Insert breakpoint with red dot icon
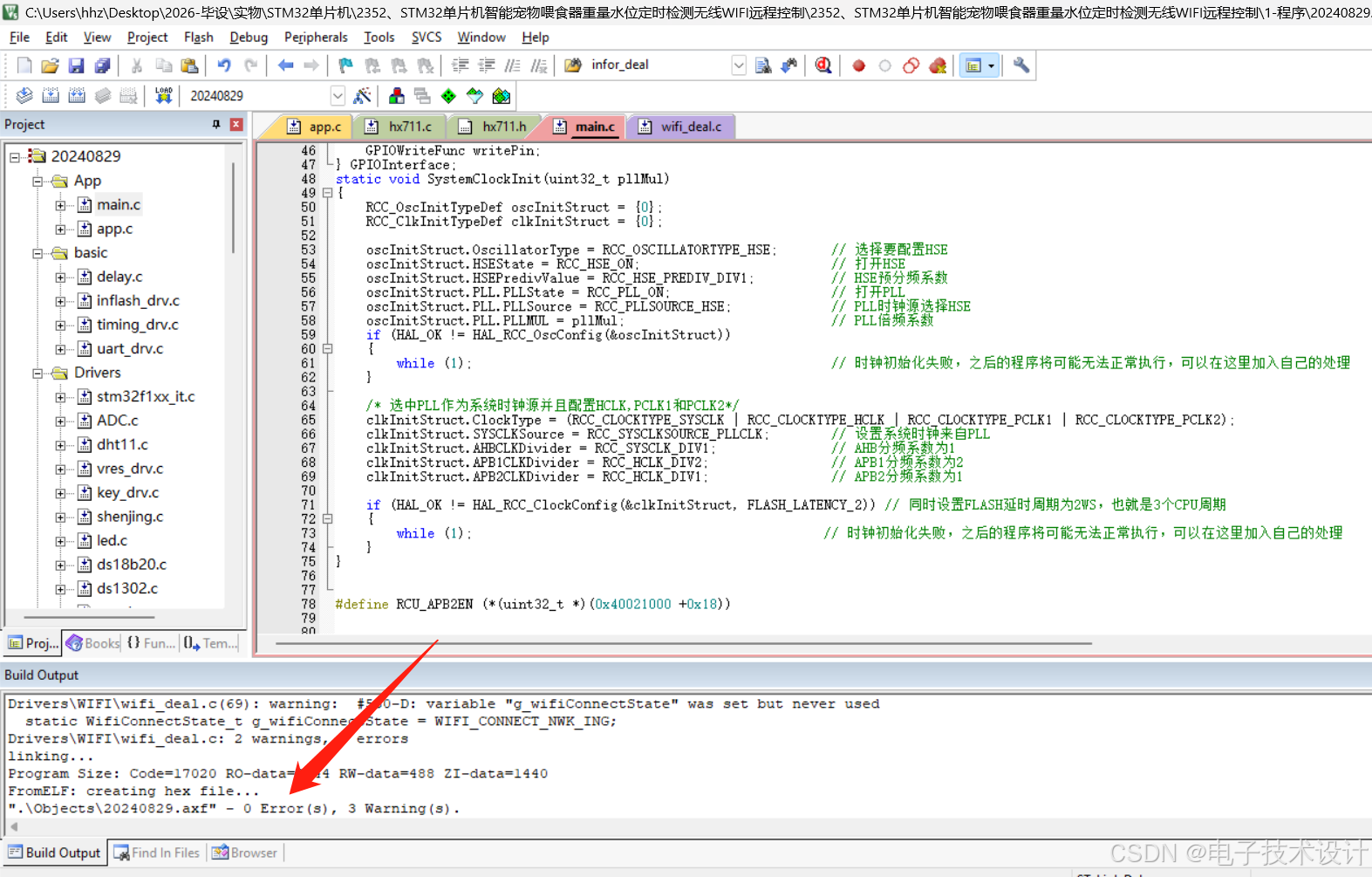Screen dimensions: 1372x877 click(858, 65)
